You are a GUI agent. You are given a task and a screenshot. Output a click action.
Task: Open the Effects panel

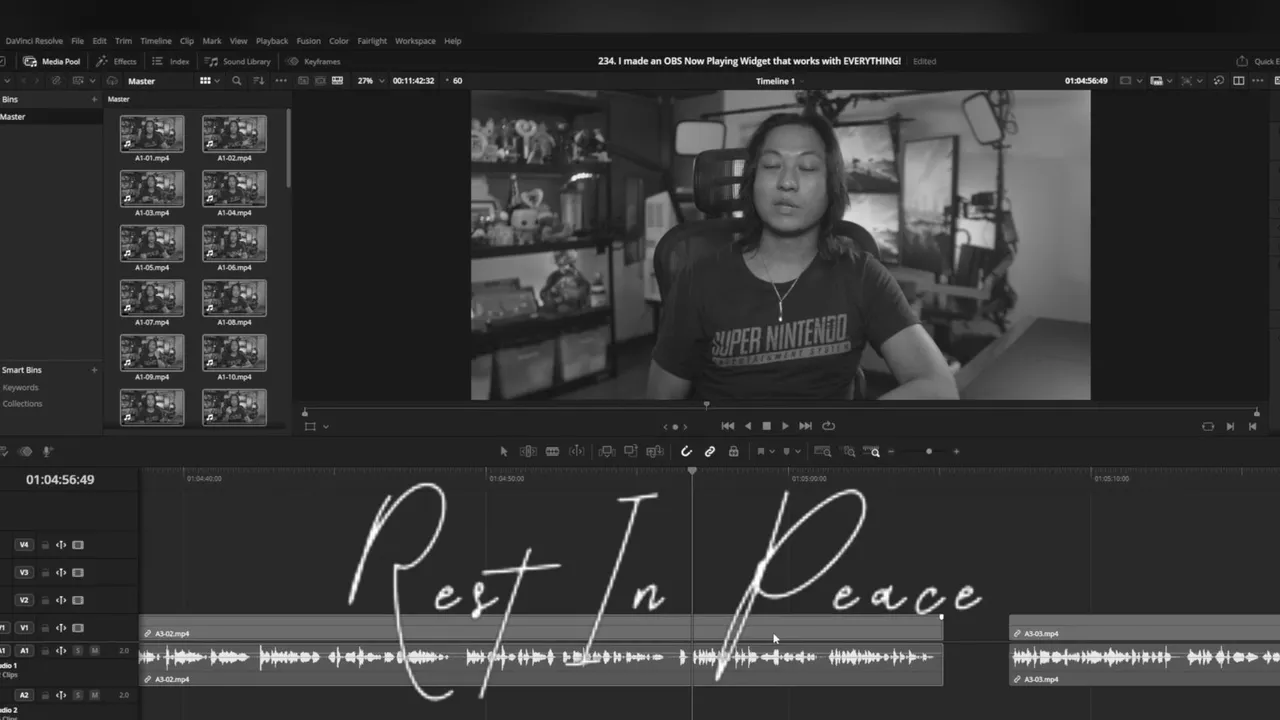tap(116, 61)
